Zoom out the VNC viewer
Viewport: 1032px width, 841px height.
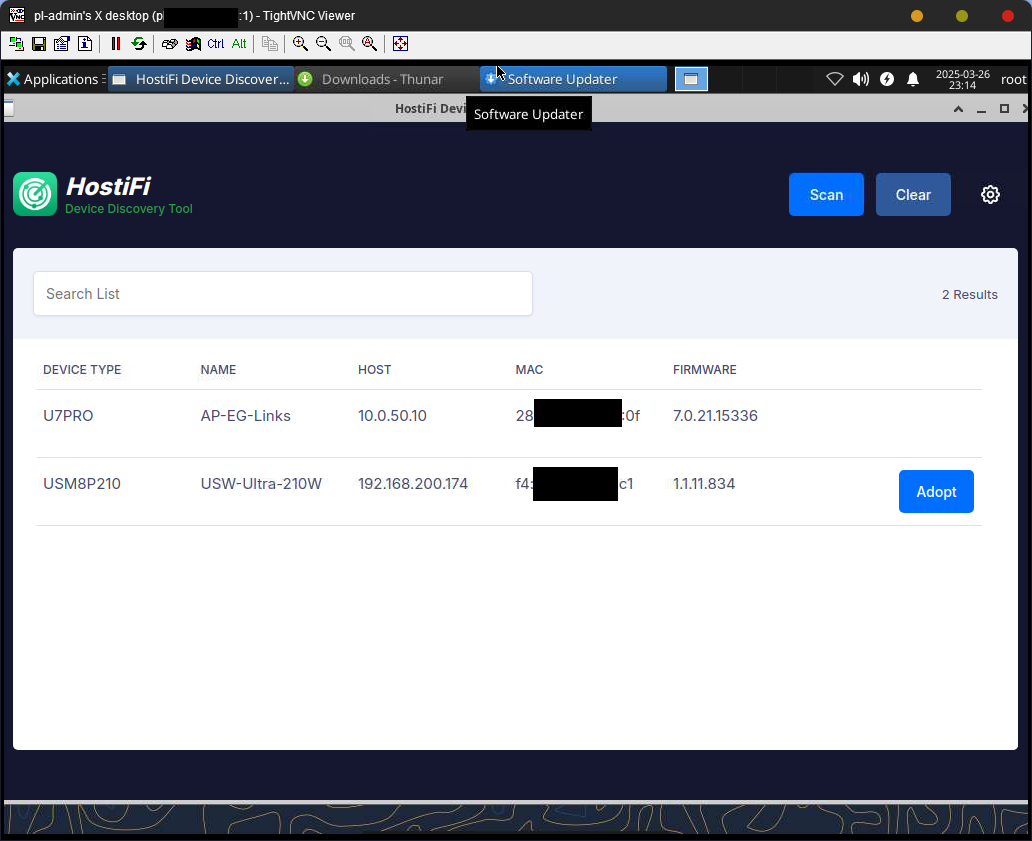coord(323,44)
